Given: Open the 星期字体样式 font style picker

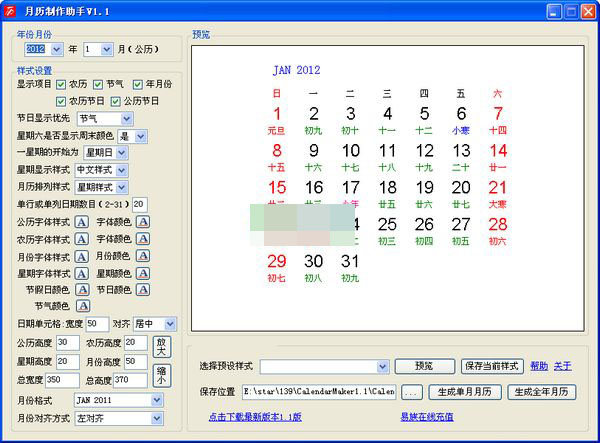Looking at the screenshot, I should 82,273.
